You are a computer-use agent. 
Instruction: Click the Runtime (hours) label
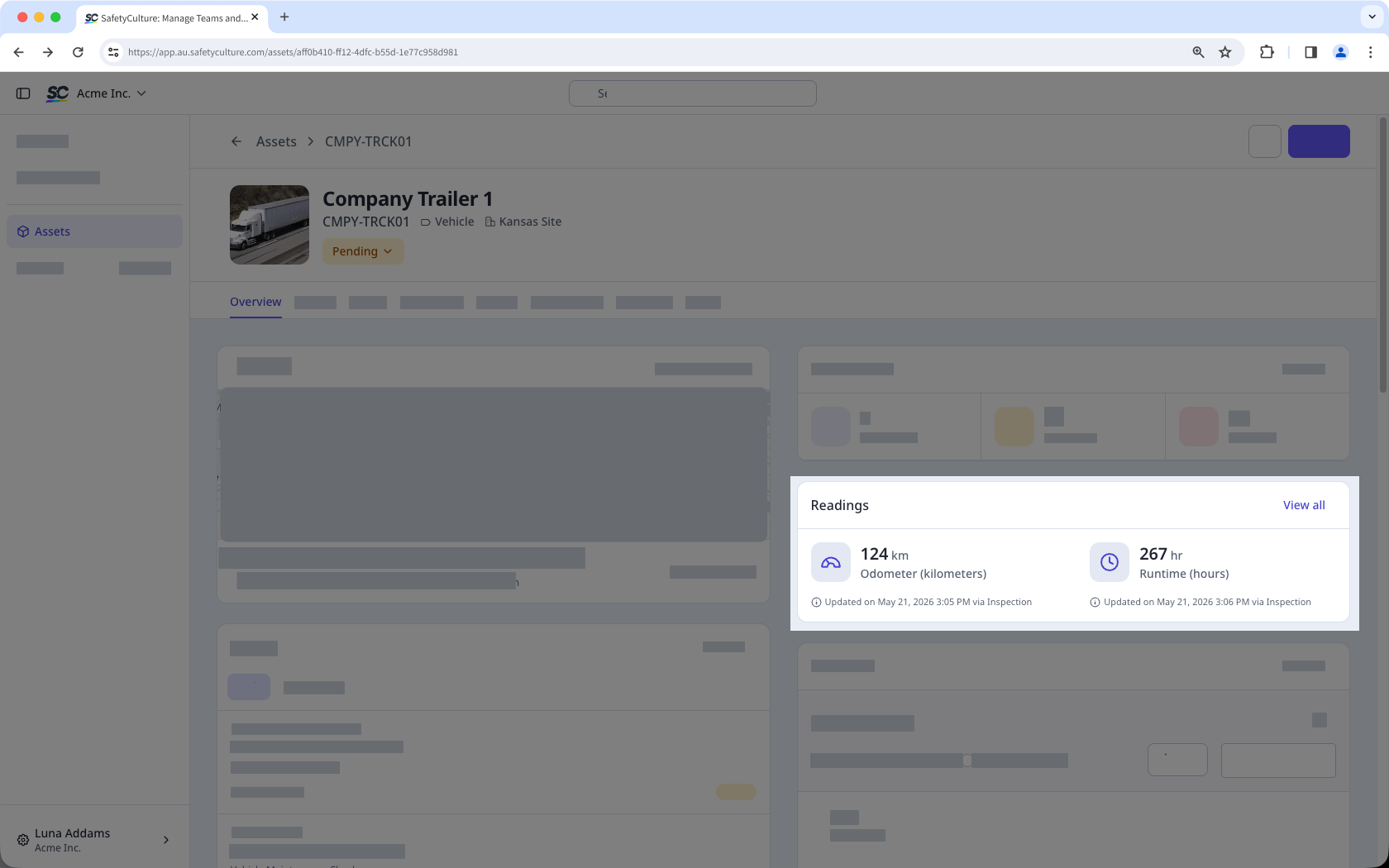tap(1184, 574)
